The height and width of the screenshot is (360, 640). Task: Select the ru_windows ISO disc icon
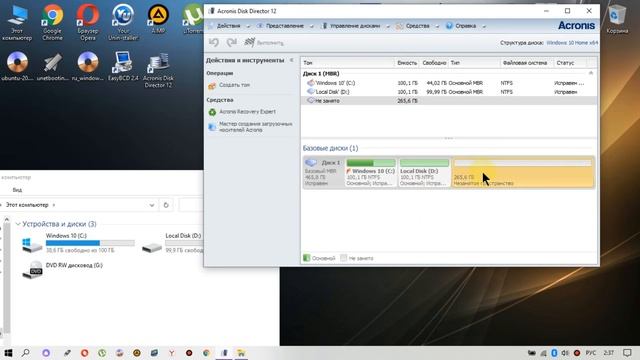(x=88, y=67)
